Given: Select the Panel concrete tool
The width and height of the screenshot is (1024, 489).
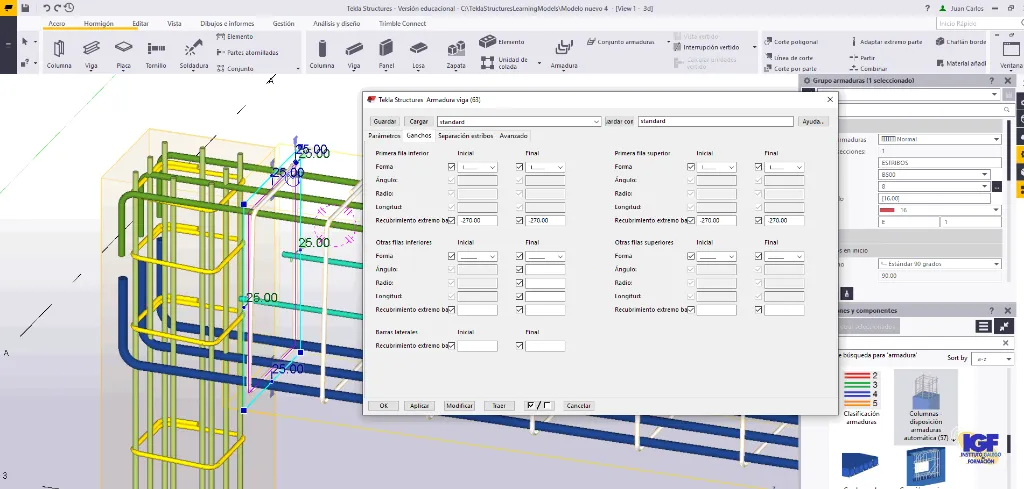Looking at the screenshot, I should 386,54.
